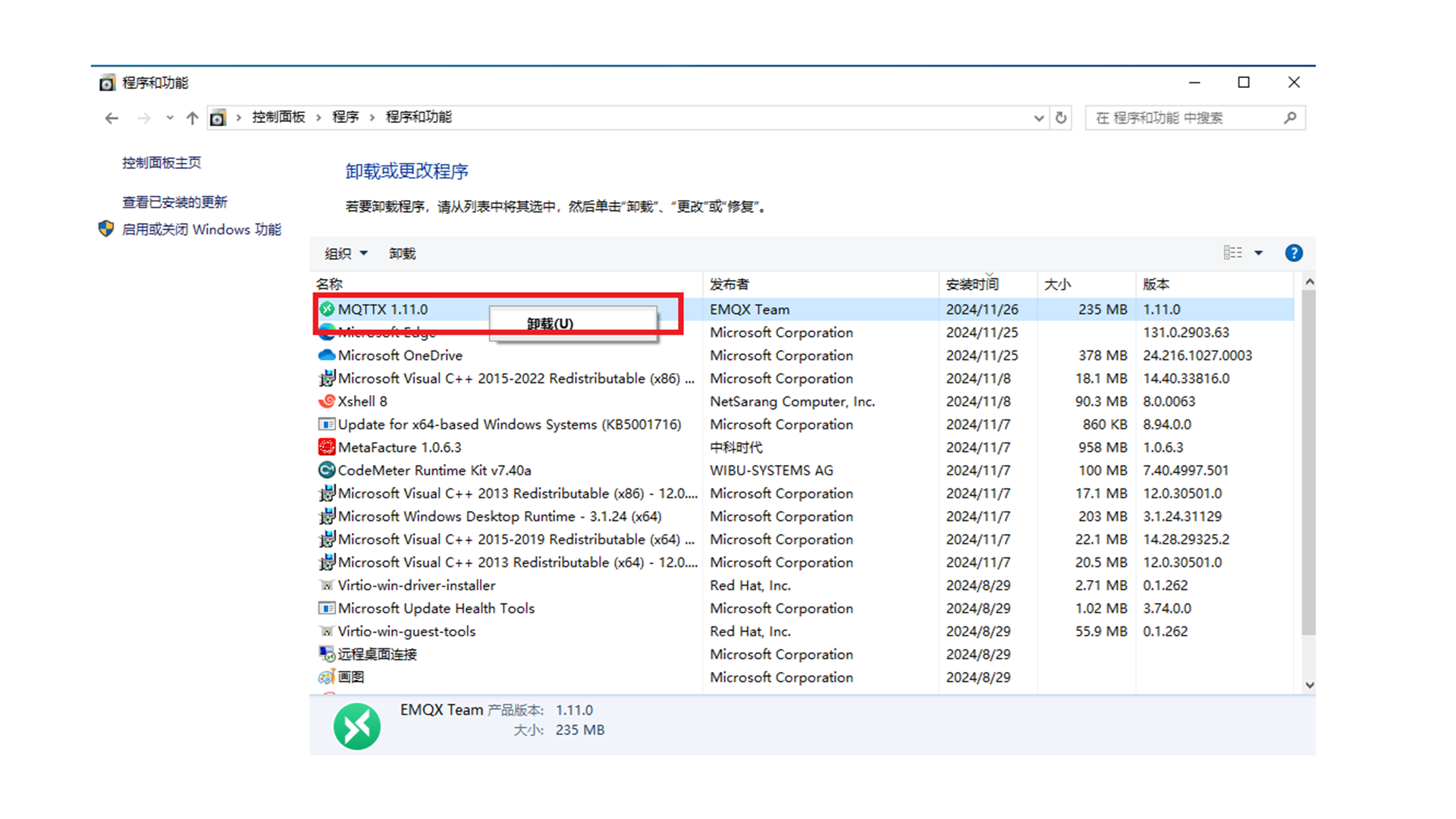
Task: Click the blue help question mark icon
Action: click(1294, 253)
